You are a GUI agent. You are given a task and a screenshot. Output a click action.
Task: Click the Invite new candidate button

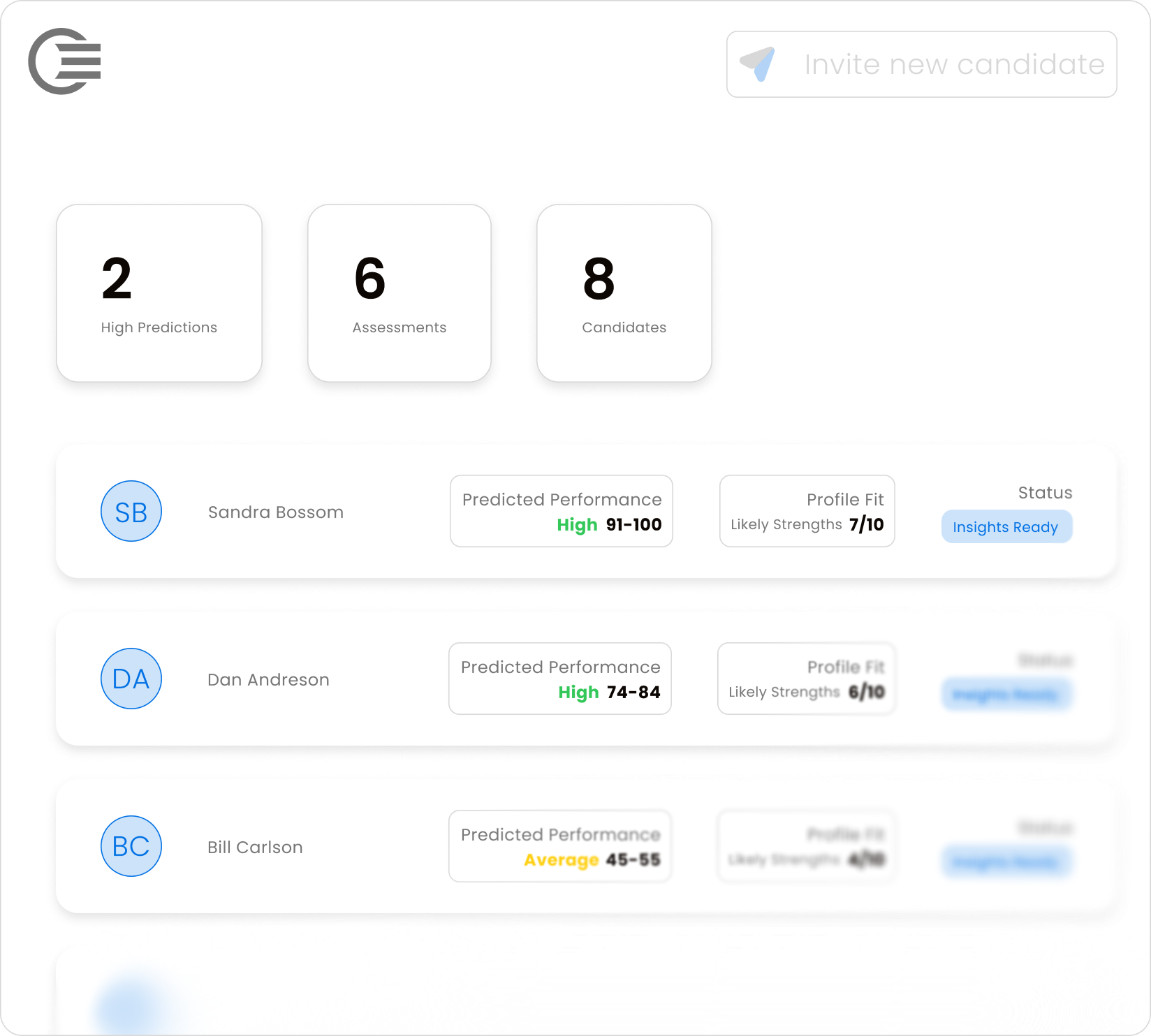tap(921, 64)
